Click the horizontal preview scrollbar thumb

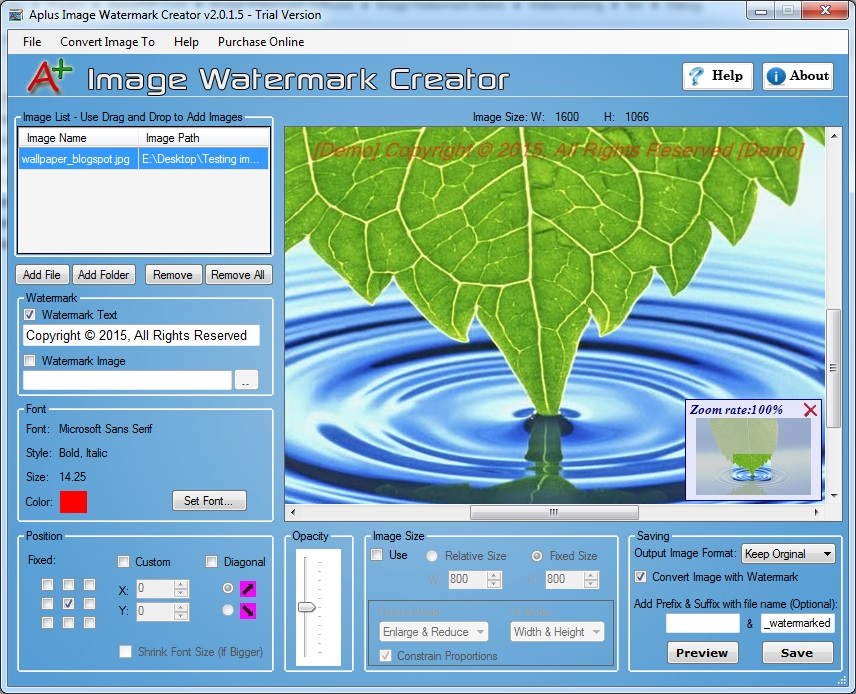pos(554,512)
